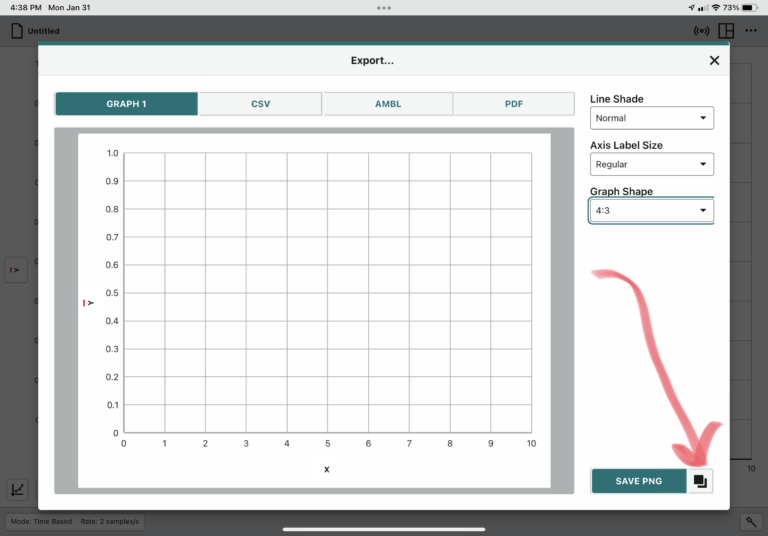Tap the graph options icon at bottom left
768x536 pixels.
[17, 489]
